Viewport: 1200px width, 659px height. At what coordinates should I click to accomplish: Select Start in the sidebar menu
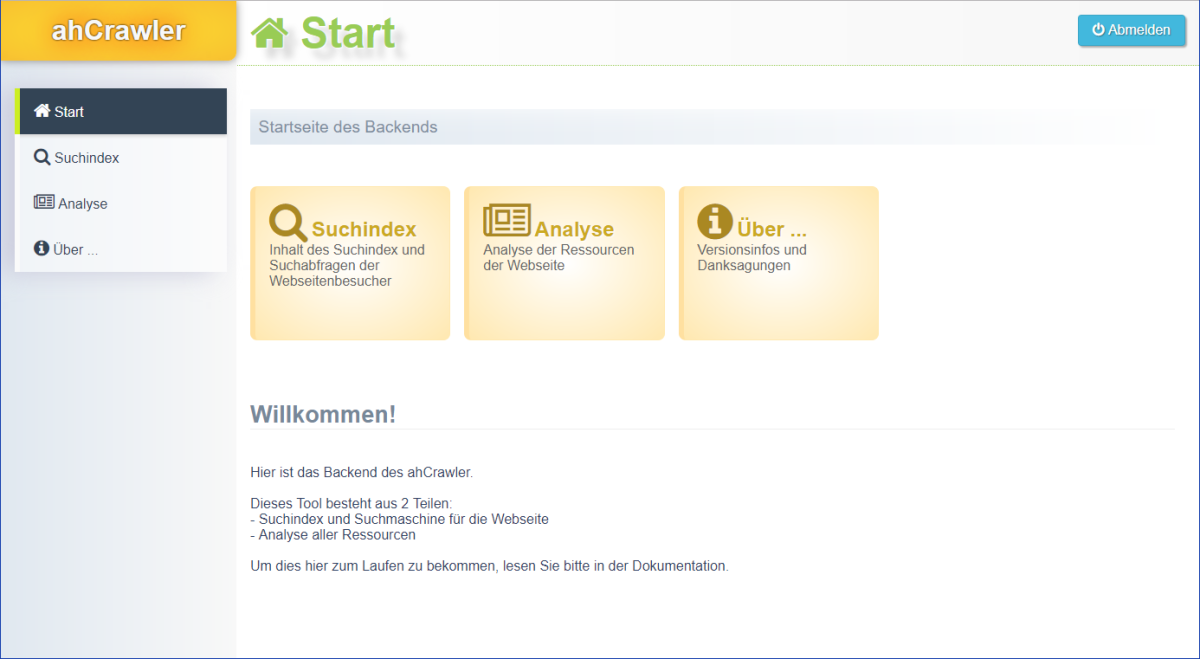(x=121, y=111)
